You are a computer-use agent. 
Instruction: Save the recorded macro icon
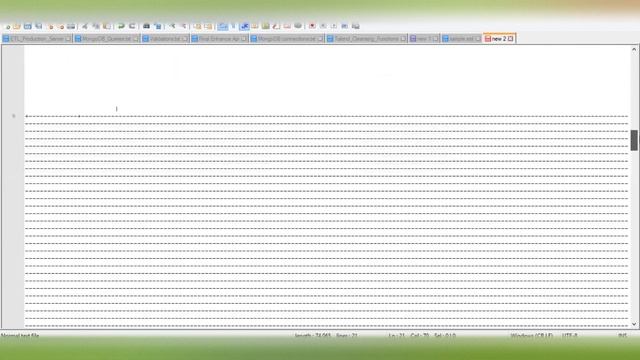pyautogui.click(x=356, y=27)
